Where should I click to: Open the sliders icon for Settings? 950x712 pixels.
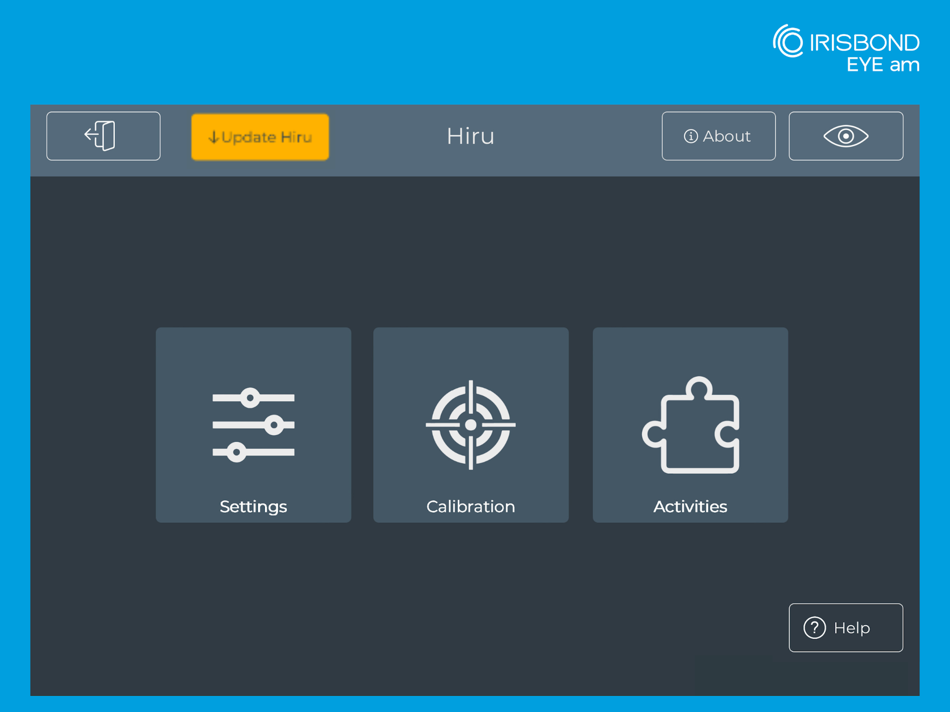253,425
